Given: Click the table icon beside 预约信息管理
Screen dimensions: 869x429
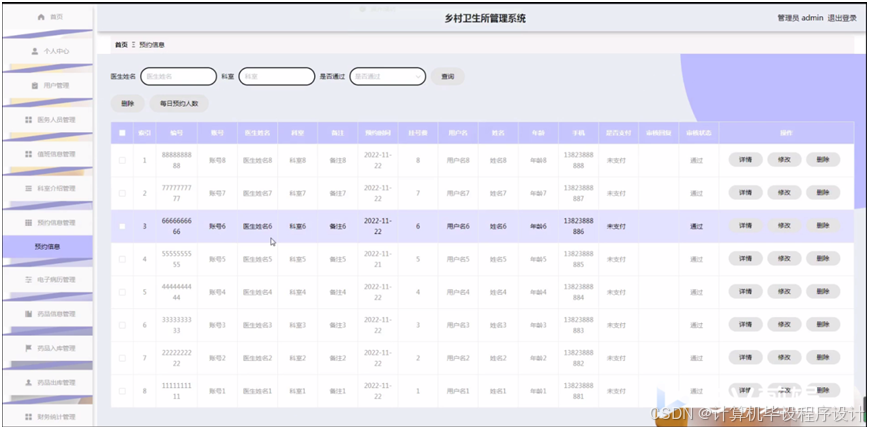Looking at the screenshot, I should pos(28,223).
